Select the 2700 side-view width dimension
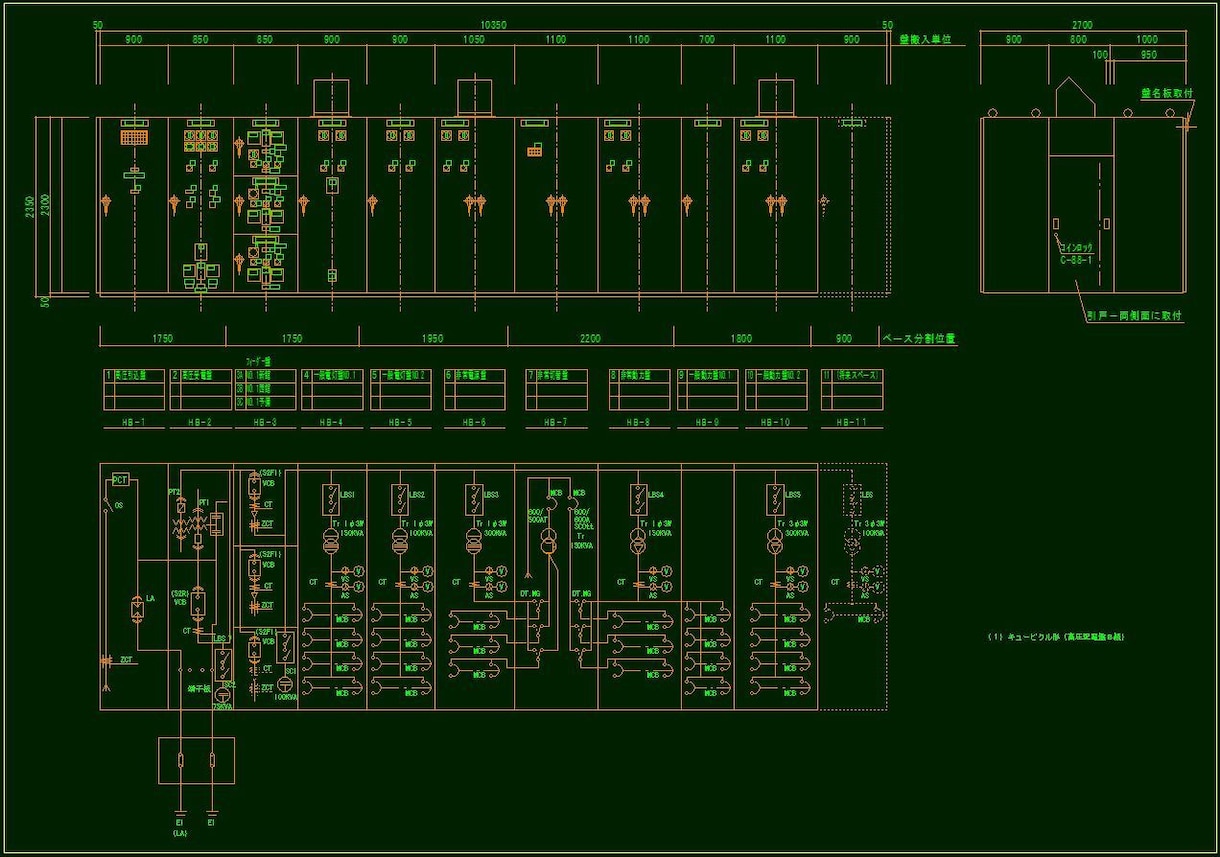The image size is (1220, 857). [x=1082, y=24]
